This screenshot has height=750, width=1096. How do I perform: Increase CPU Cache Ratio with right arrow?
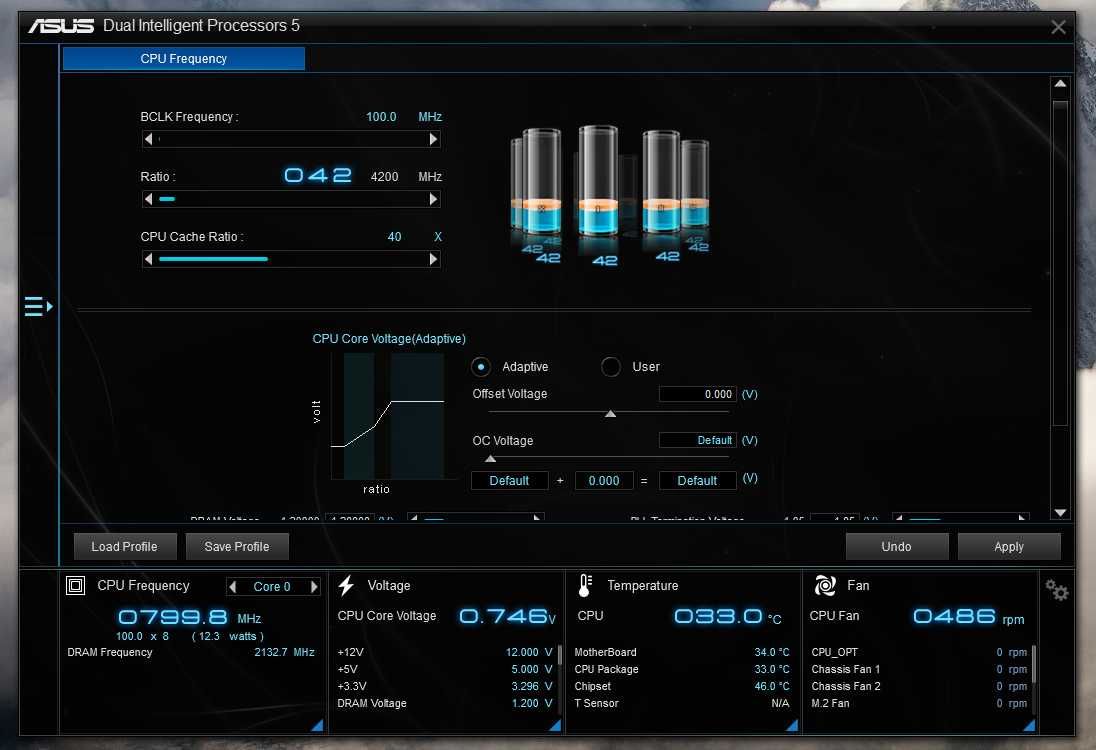433,259
